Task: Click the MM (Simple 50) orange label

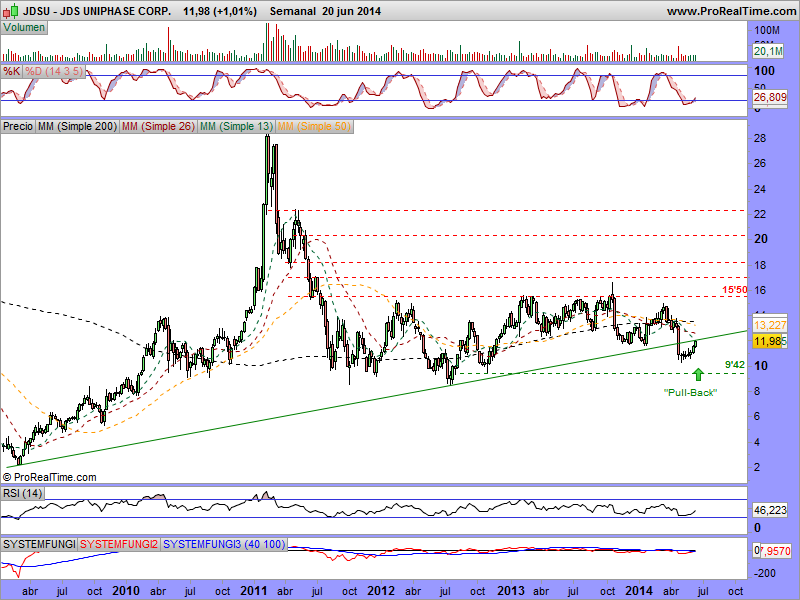Action: point(314,126)
